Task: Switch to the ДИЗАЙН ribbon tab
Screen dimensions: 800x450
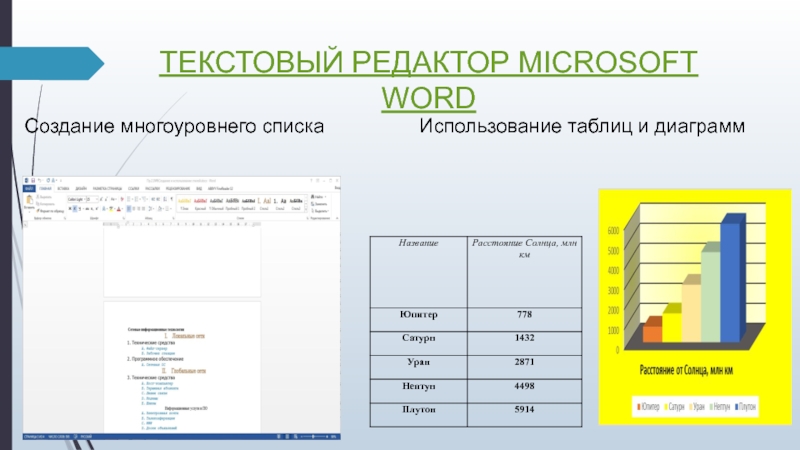Action: pos(81,188)
